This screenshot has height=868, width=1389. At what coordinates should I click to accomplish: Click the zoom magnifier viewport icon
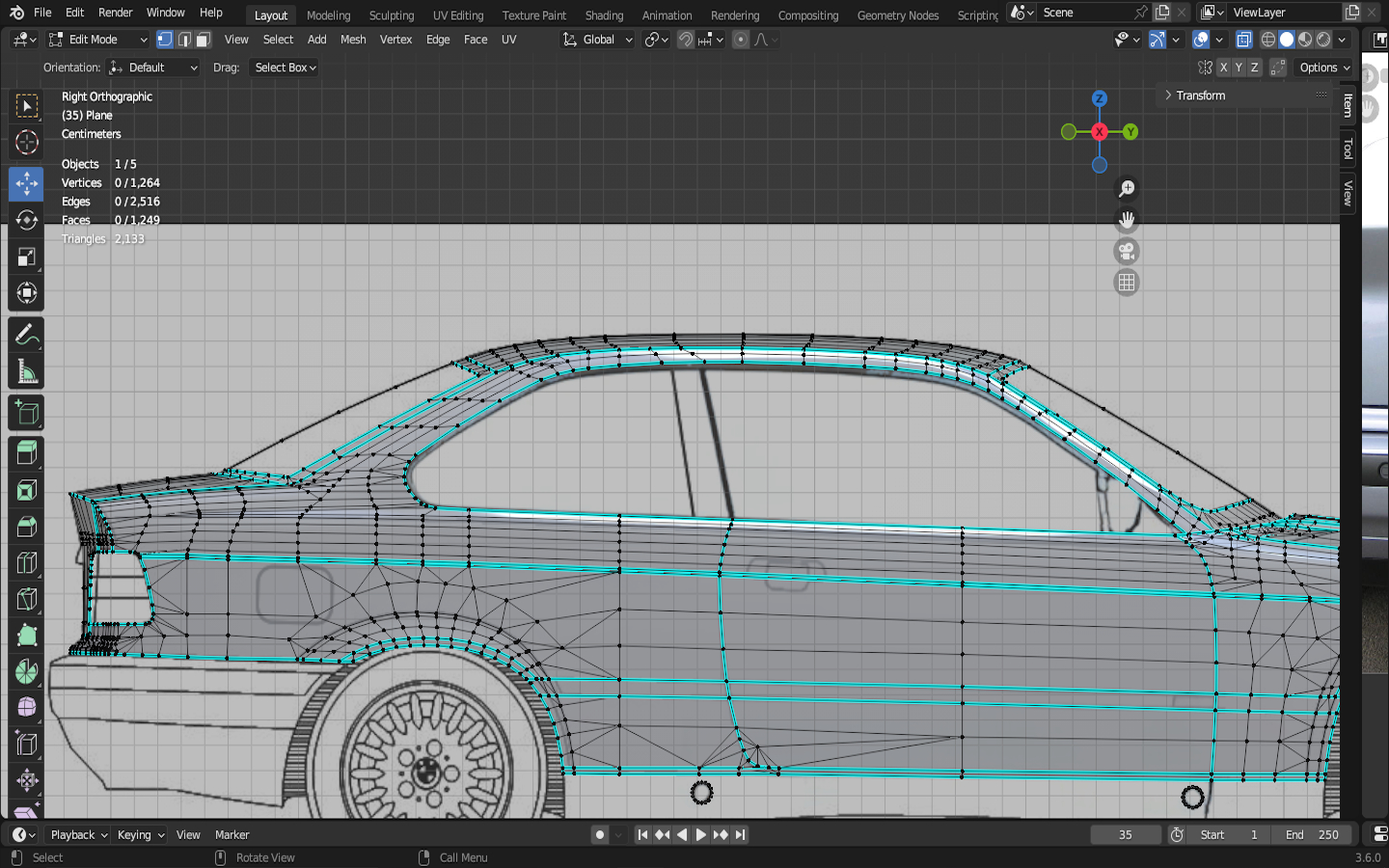pos(1126,189)
